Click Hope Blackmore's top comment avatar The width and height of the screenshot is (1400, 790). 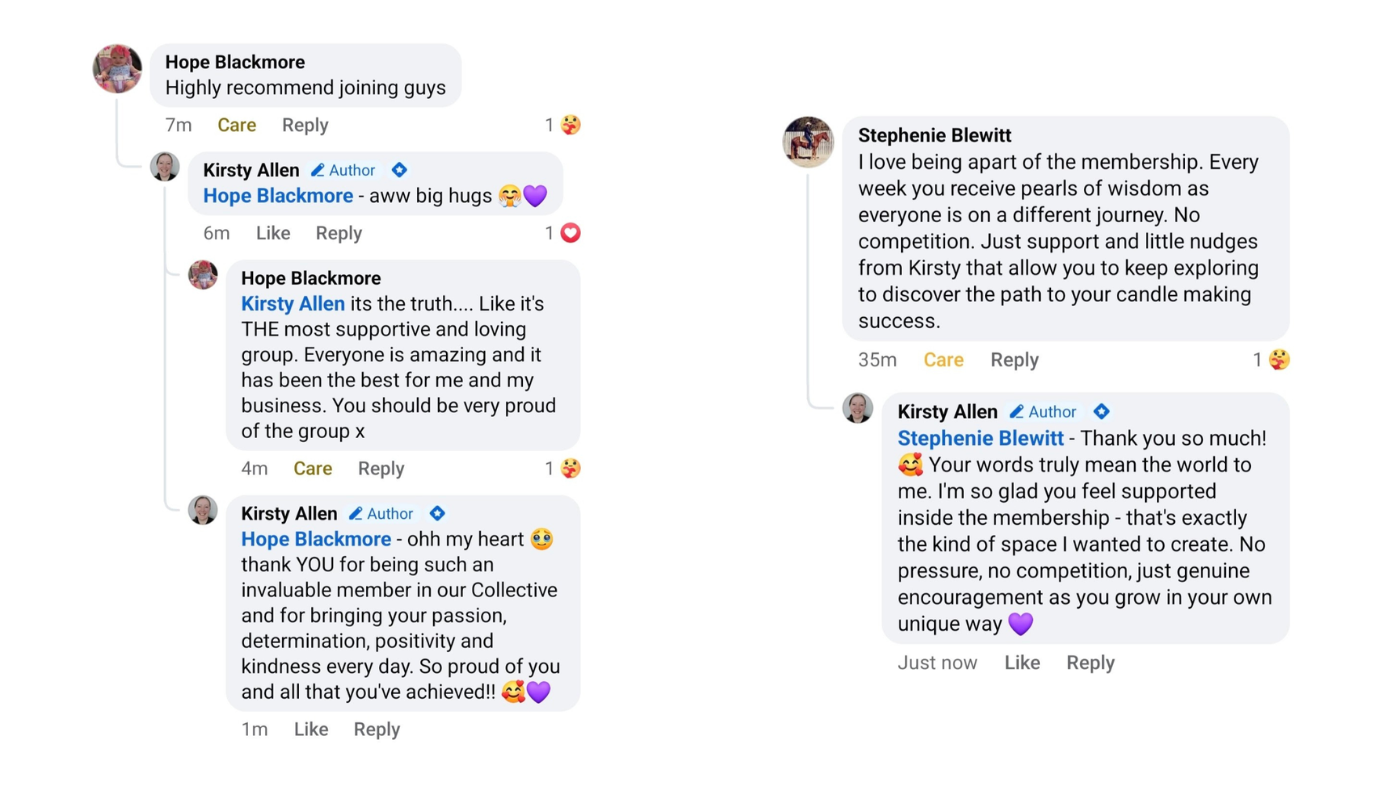tap(117, 69)
